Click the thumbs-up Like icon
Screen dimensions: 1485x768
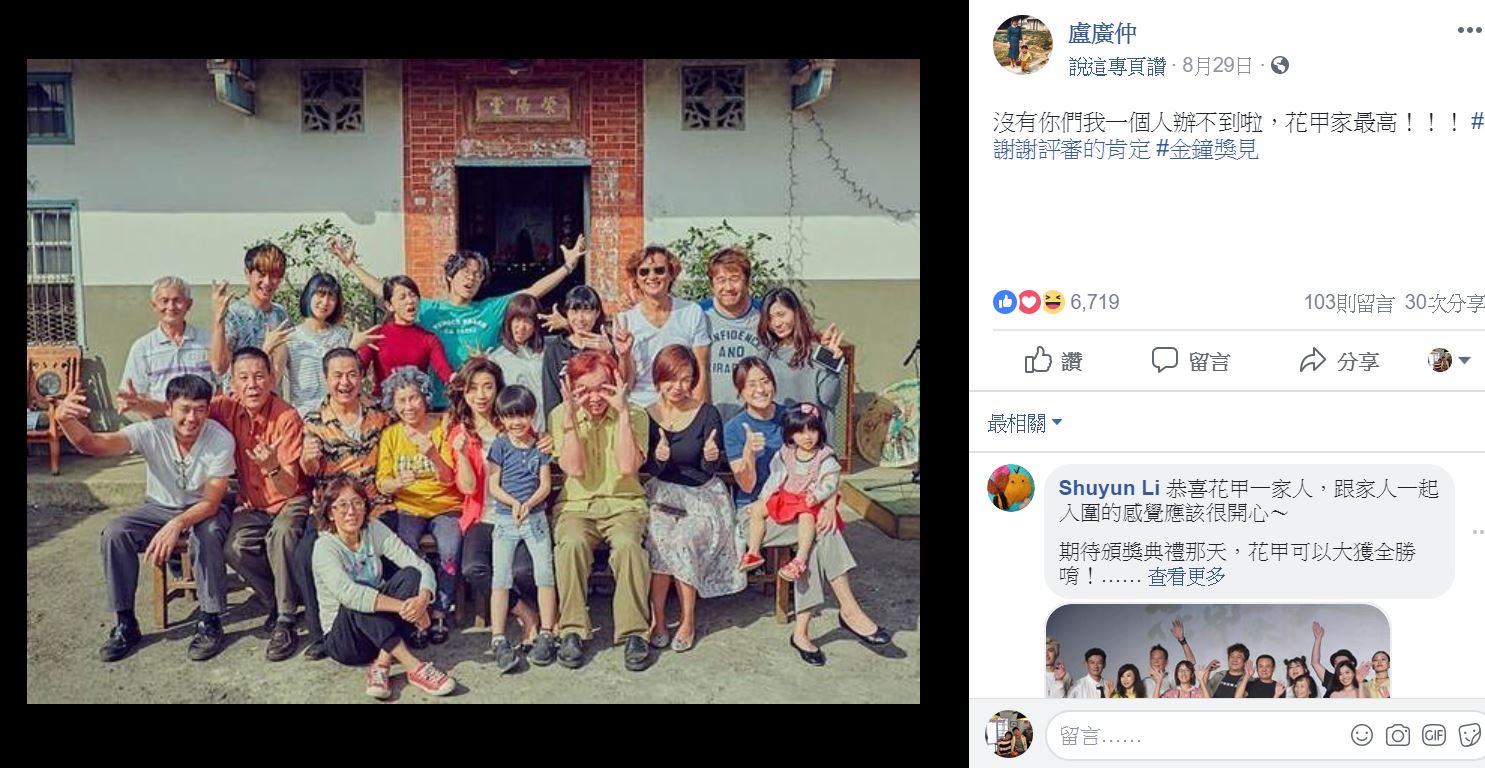point(1038,360)
